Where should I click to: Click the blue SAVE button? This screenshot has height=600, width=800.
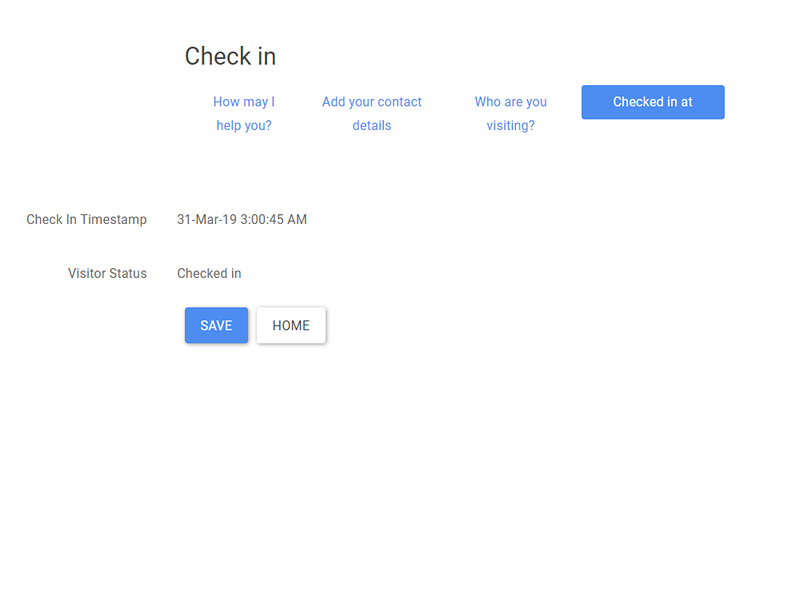(216, 325)
